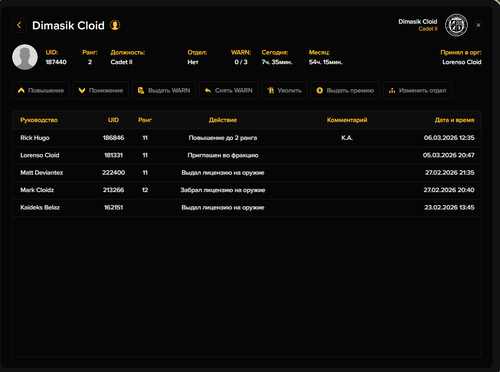Click the Руководство column header

click(39, 120)
